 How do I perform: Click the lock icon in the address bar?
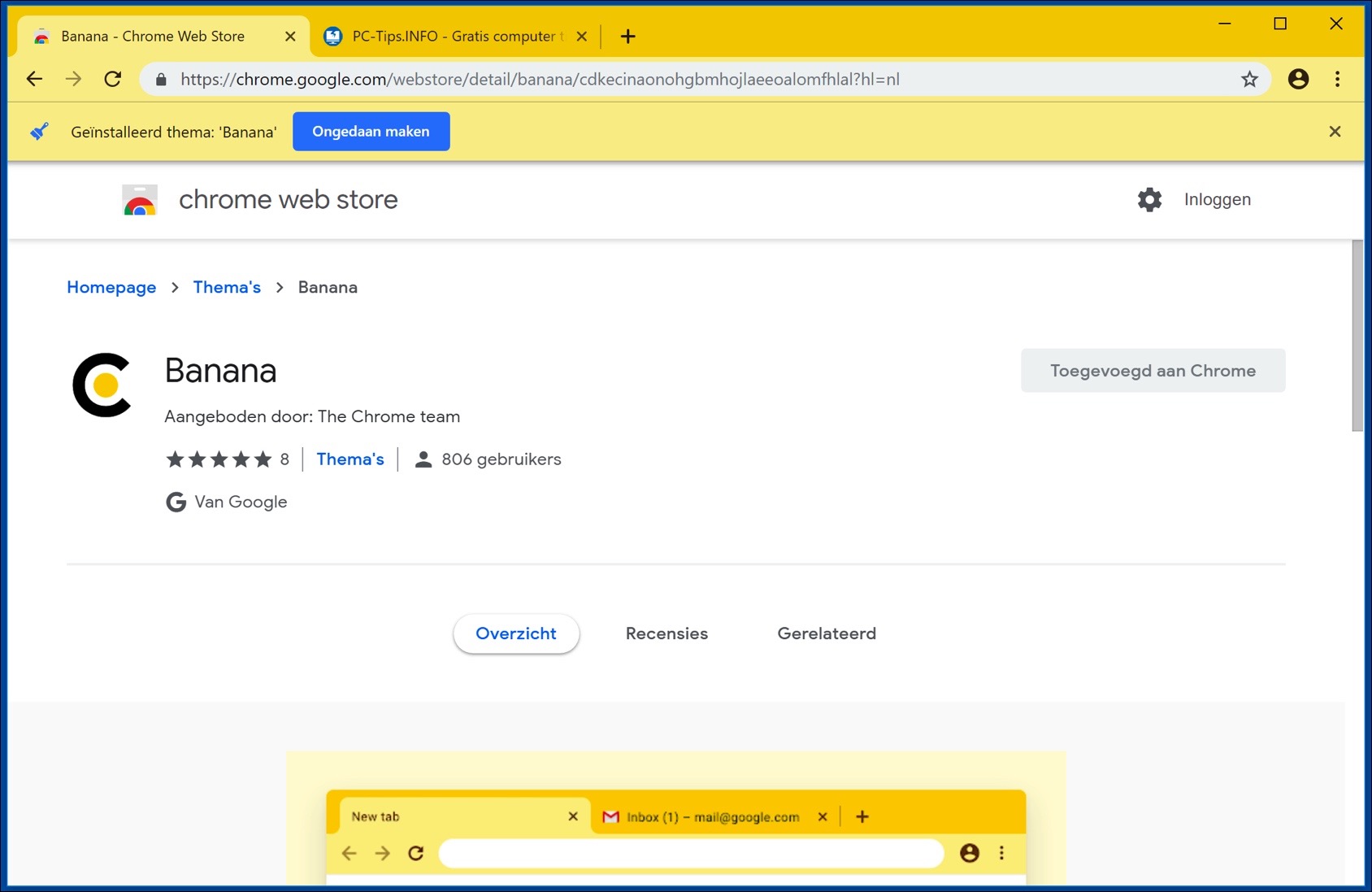tap(161, 79)
